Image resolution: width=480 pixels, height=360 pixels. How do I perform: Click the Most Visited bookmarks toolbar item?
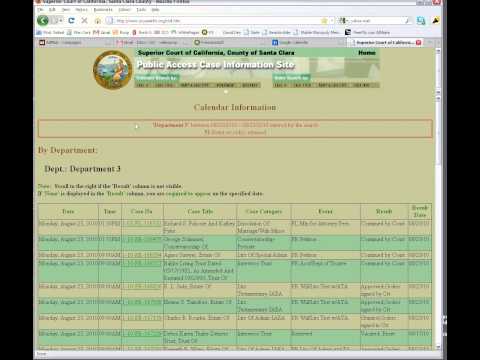click(x=50, y=32)
